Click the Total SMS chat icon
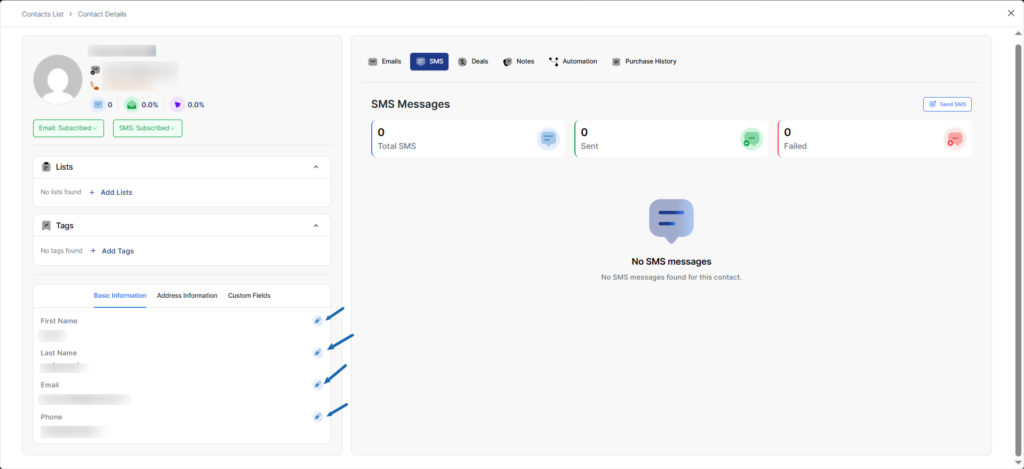This screenshot has width=1024, height=469. [547, 139]
